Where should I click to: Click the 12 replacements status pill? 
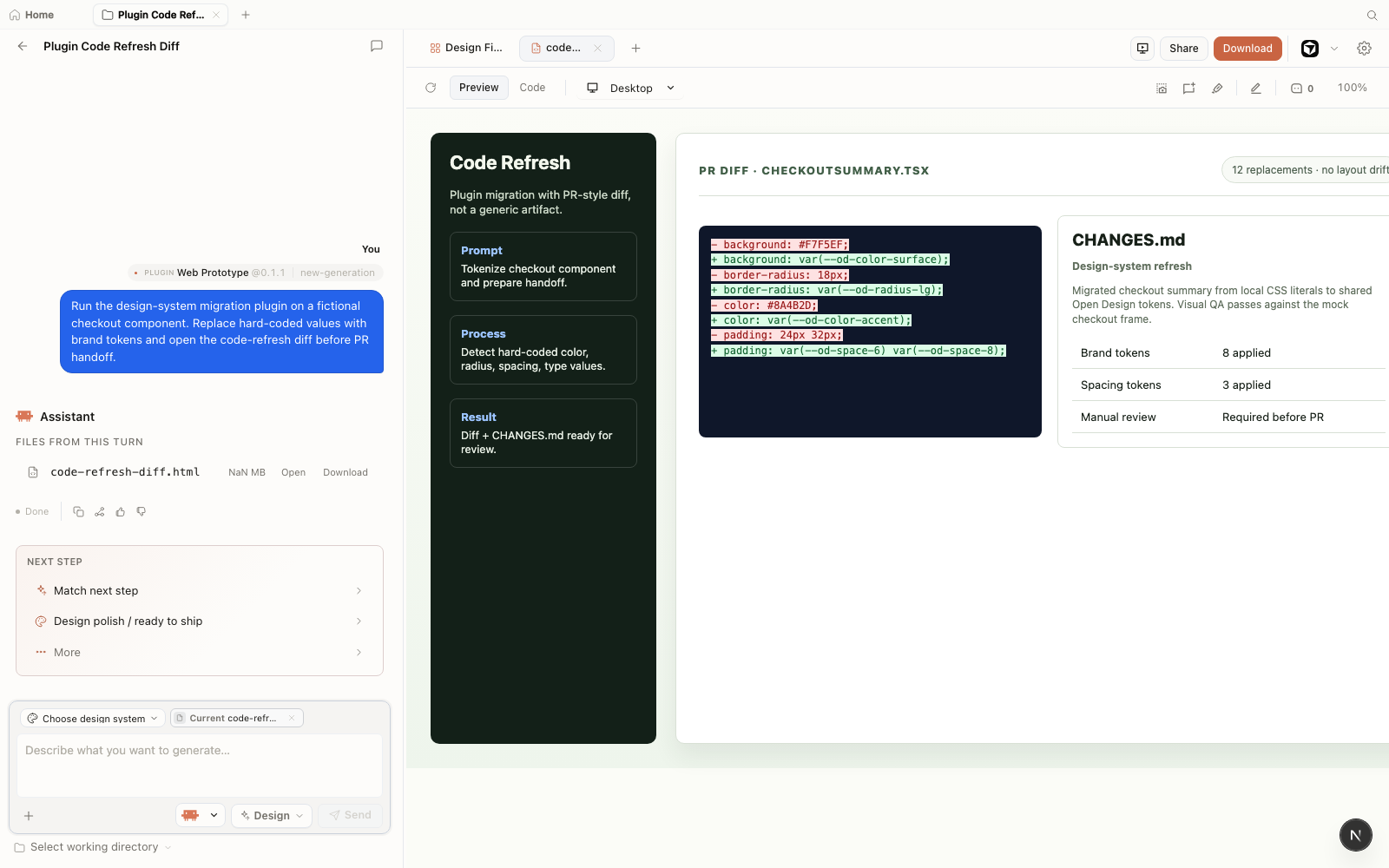click(1307, 170)
